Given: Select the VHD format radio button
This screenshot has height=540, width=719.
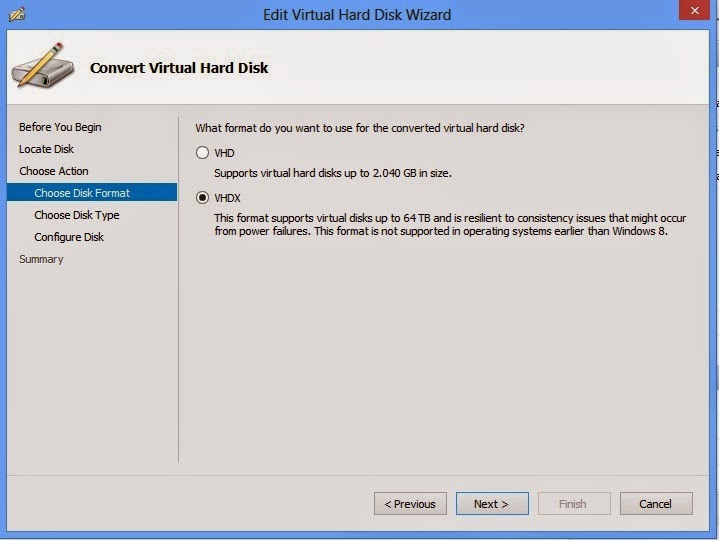Looking at the screenshot, I should (x=203, y=153).
